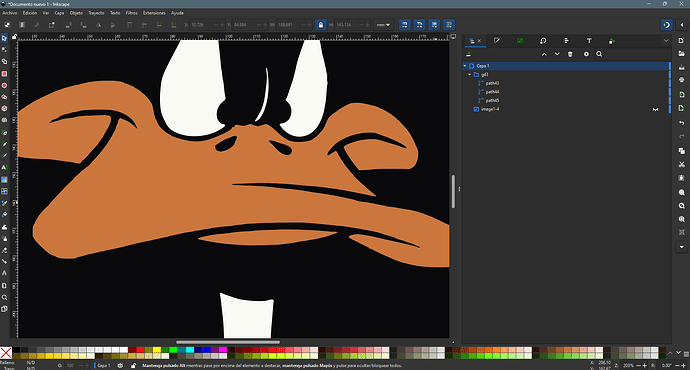Select the Text tool in the toolbox
The width and height of the screenshot is (690, 370).
(4, 168)
